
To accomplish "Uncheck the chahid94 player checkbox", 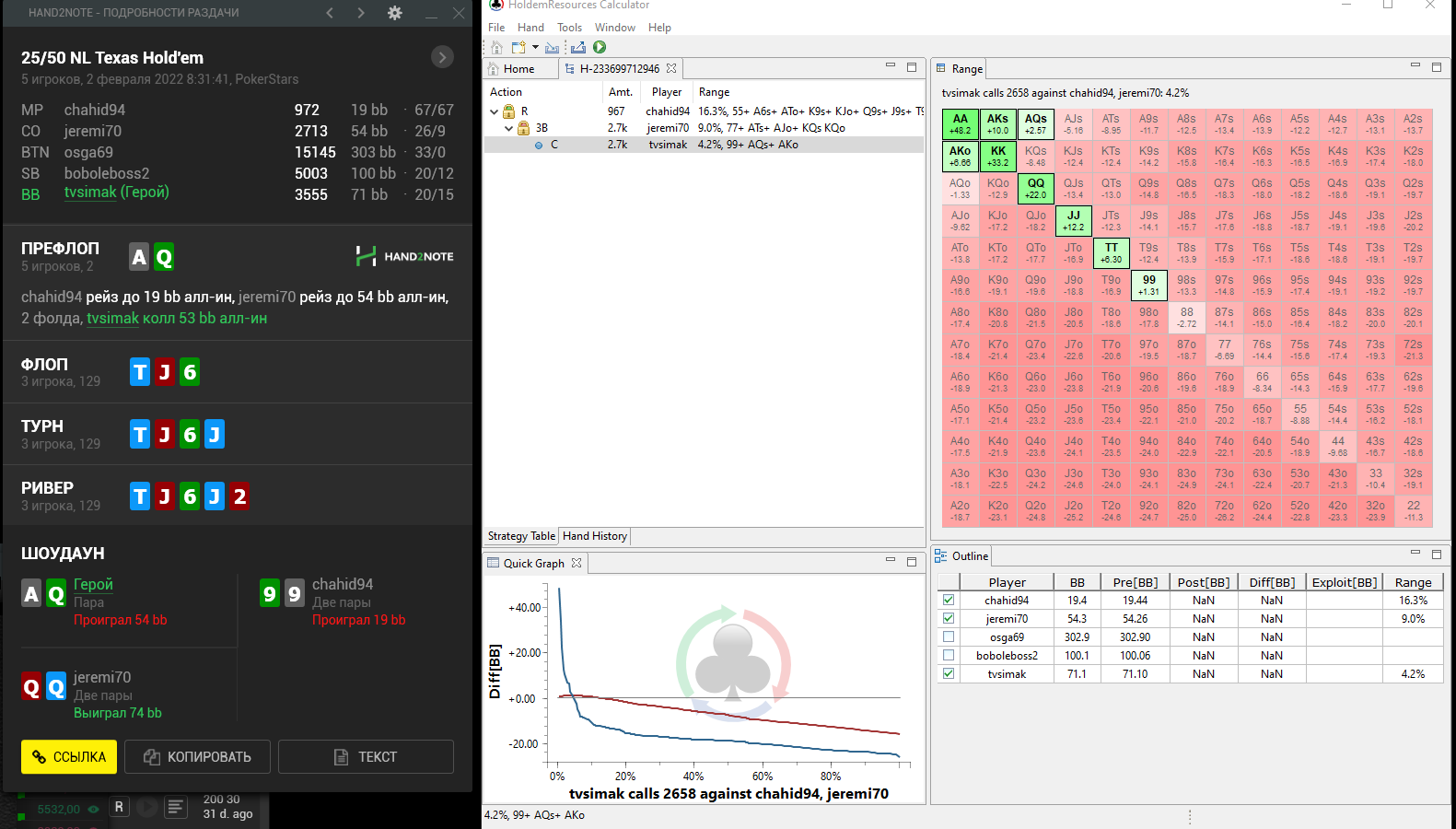I will click(949, 600).
